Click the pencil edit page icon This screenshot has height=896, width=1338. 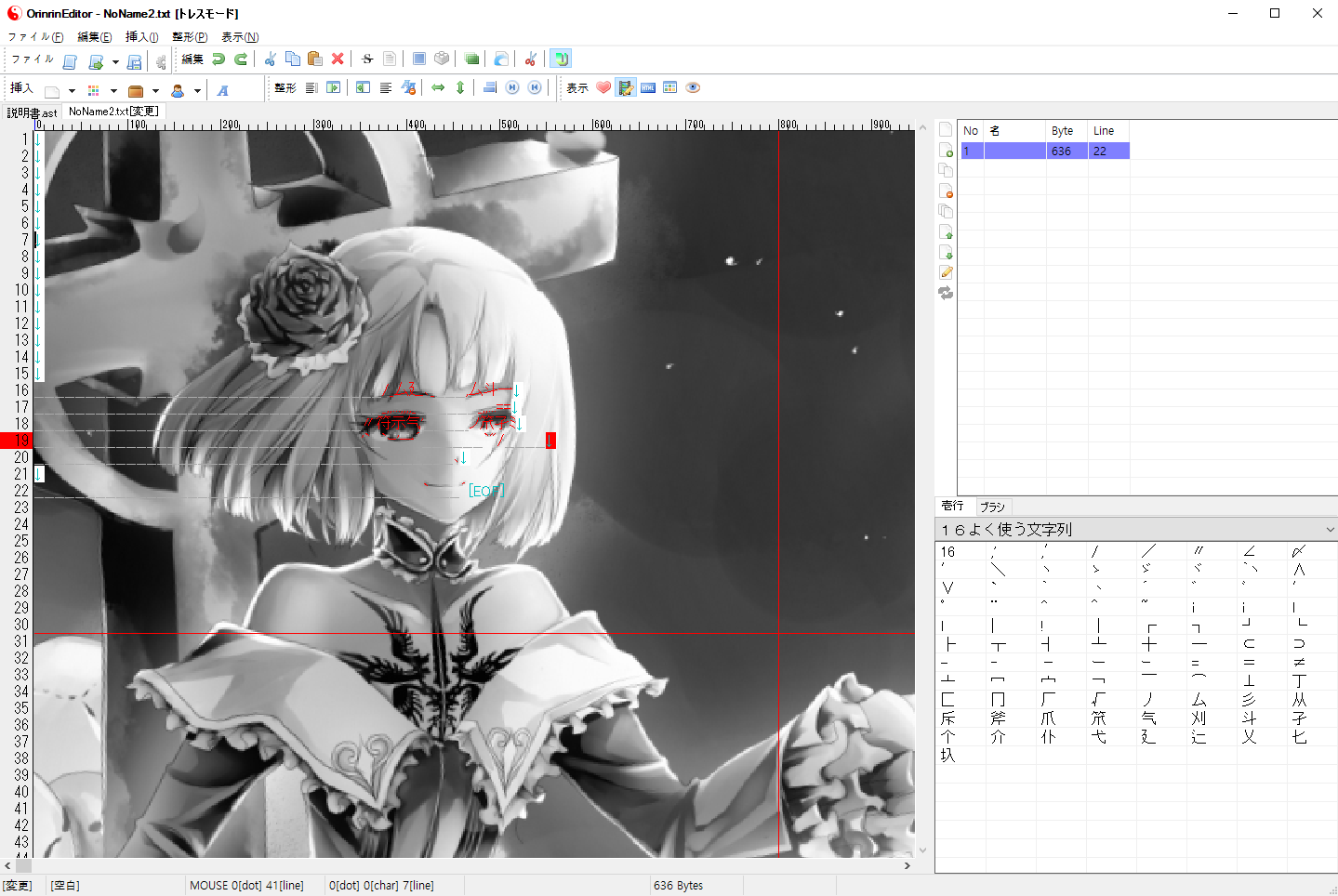pyautogui.click(x=946, y=272)
